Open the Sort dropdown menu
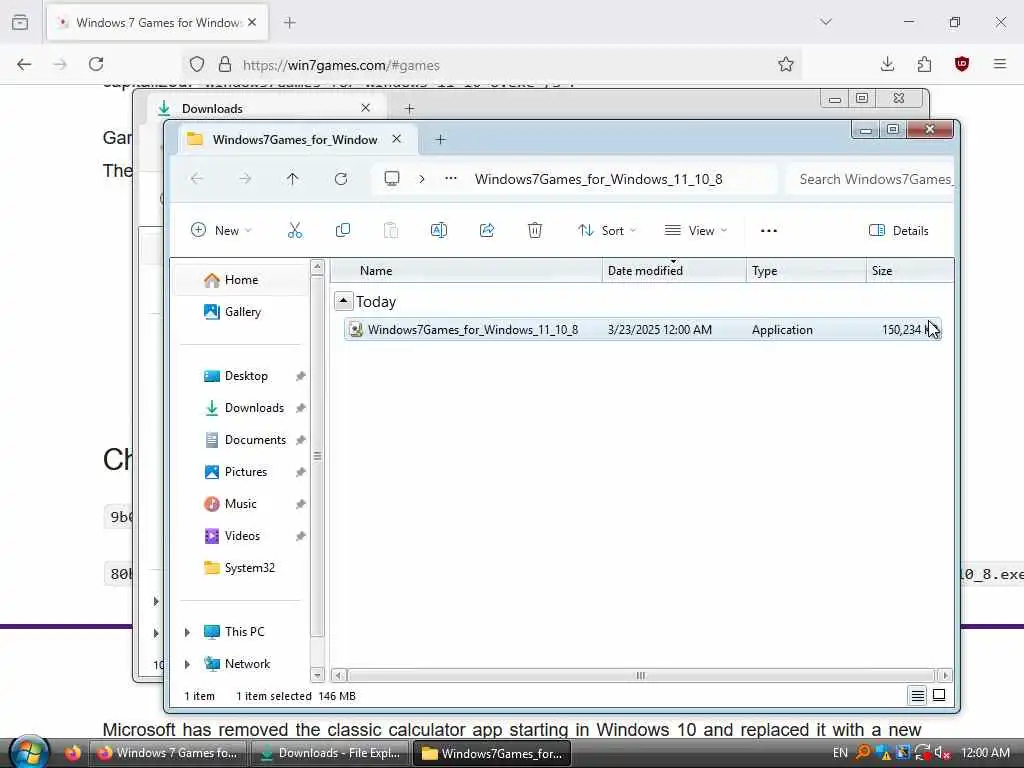Screen dimensions: 1024x768 click(x=607, y=231)
